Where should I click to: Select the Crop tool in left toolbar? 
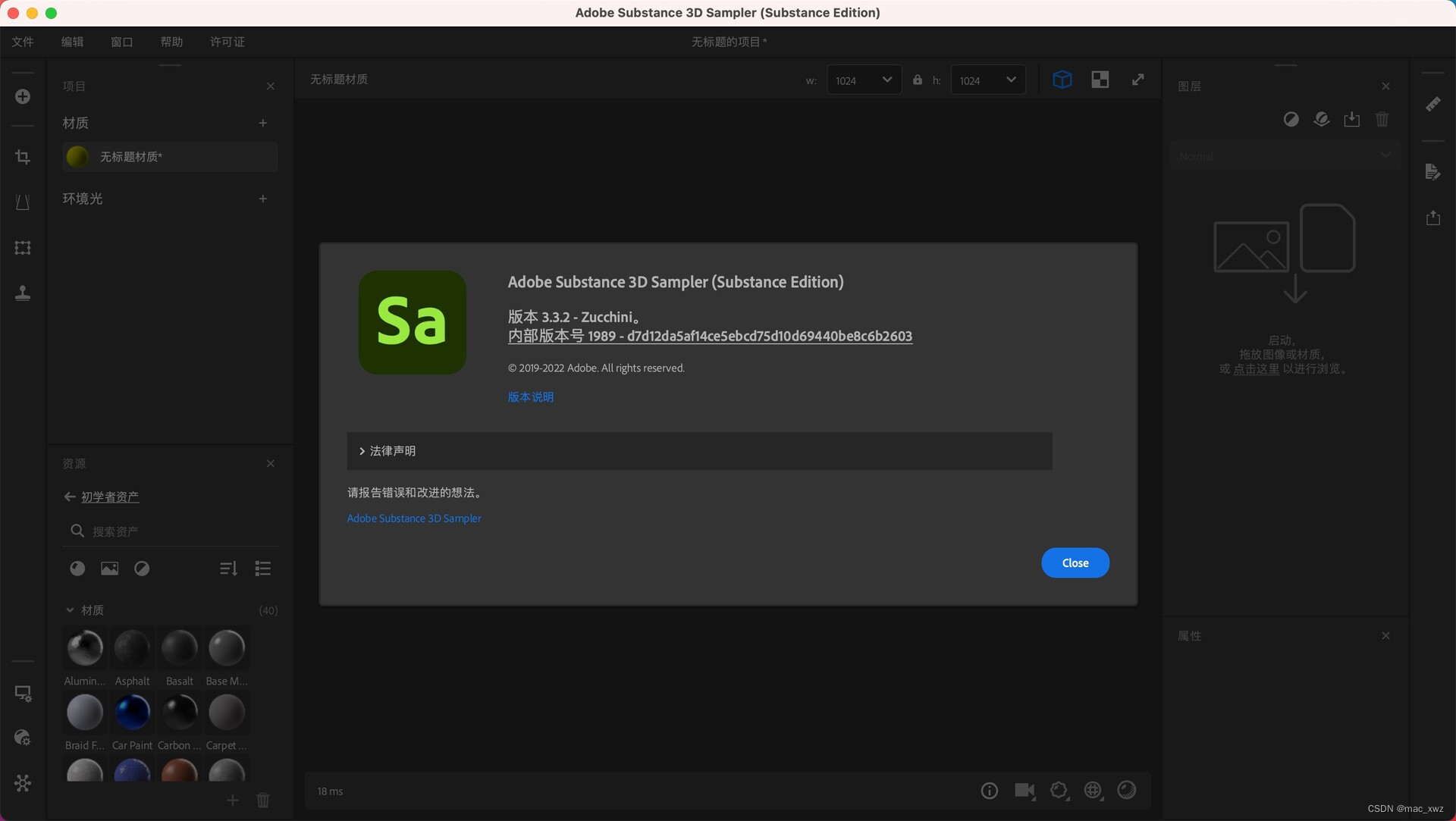click(x=23, y=157)
